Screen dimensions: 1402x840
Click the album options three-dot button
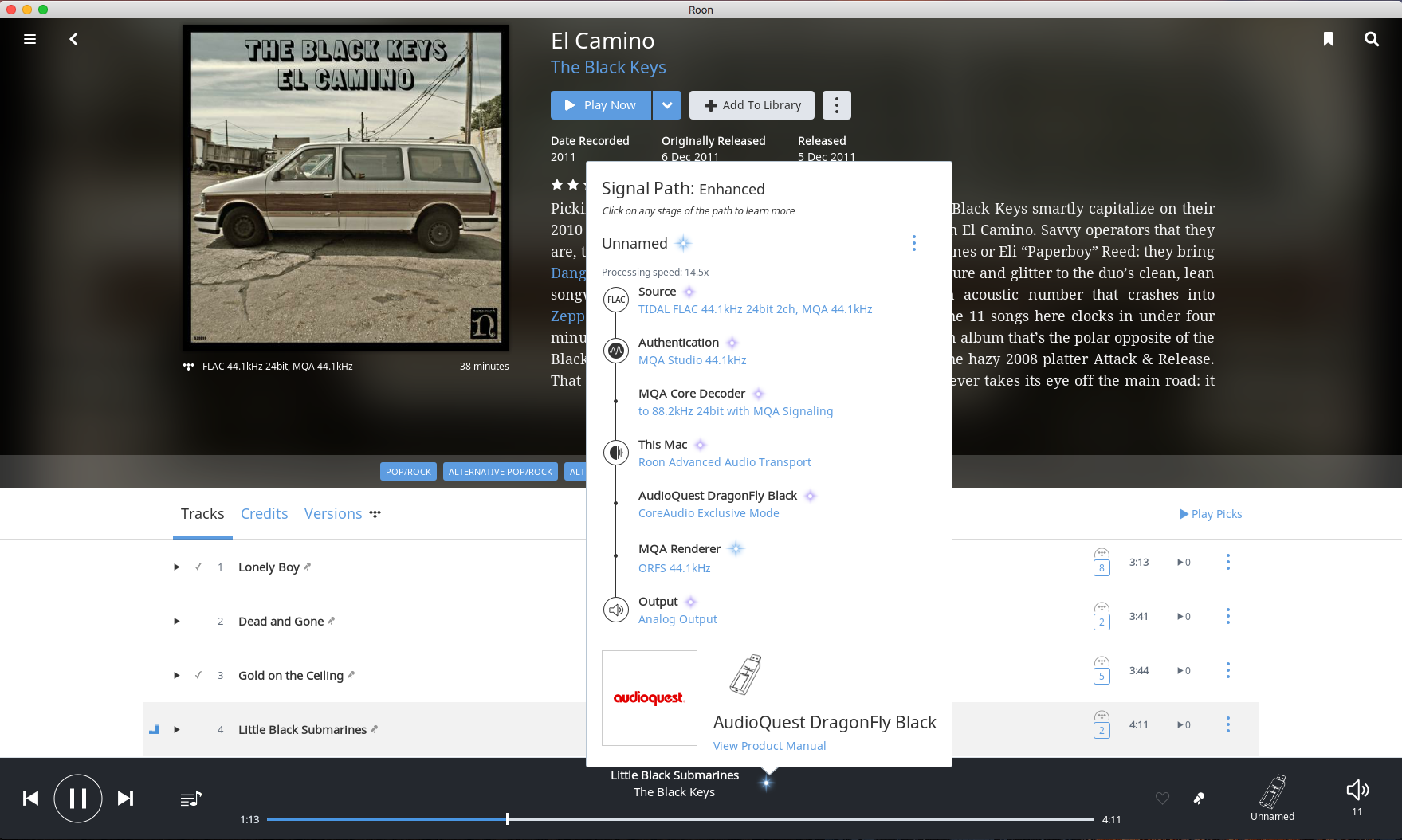coord(836,105)
